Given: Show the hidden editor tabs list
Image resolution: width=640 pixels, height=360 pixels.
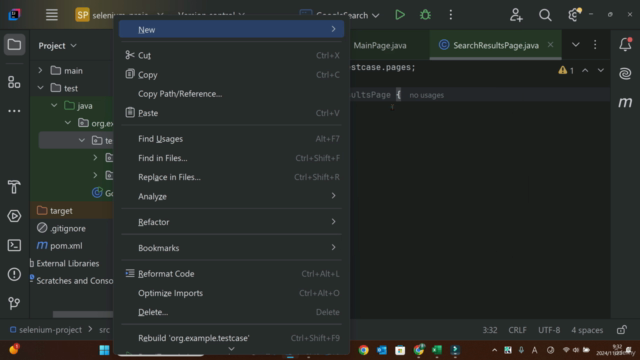Looking at the screenshot, I should [576, 45].
